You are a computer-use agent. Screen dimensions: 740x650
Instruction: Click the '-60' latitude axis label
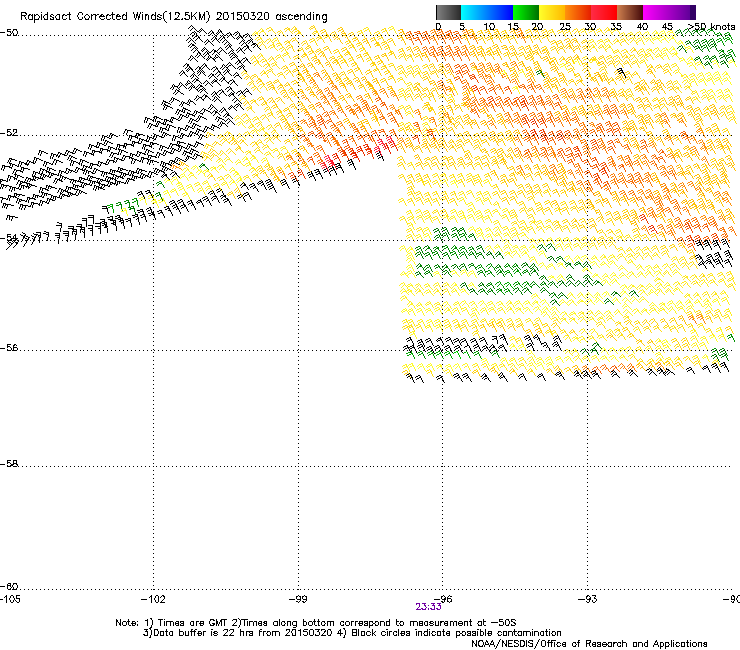[x=9, y=587]
